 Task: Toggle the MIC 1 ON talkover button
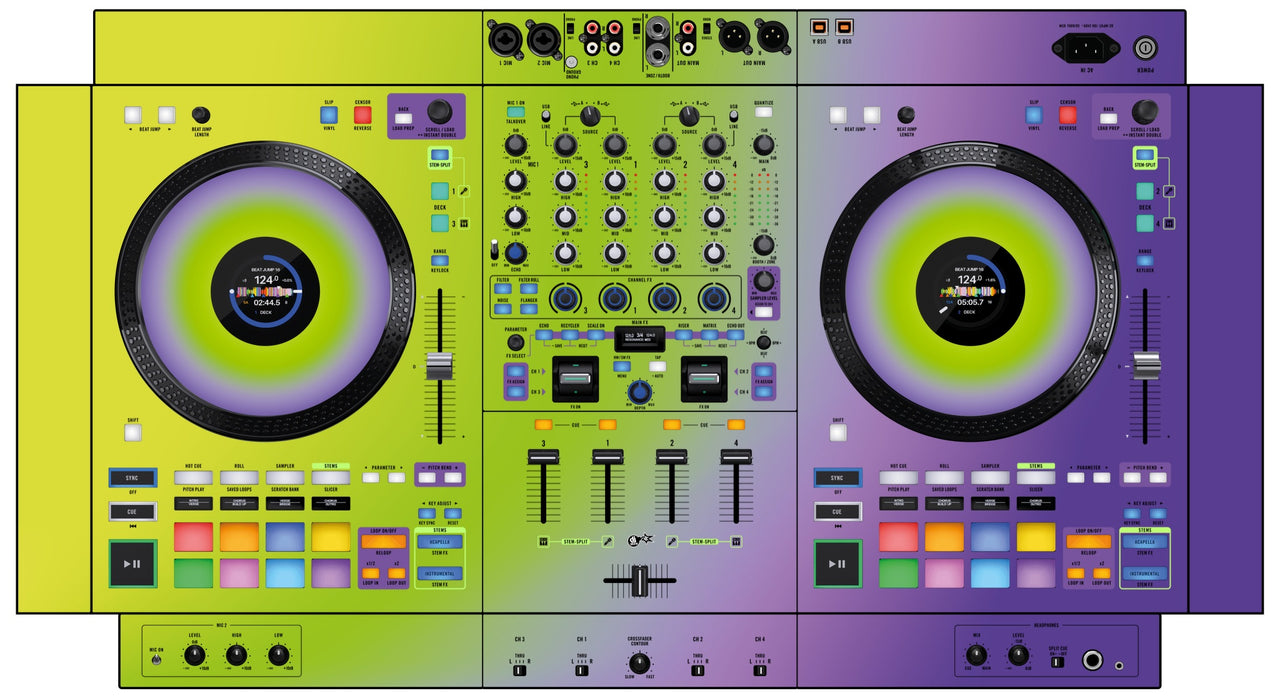[516, 113]
